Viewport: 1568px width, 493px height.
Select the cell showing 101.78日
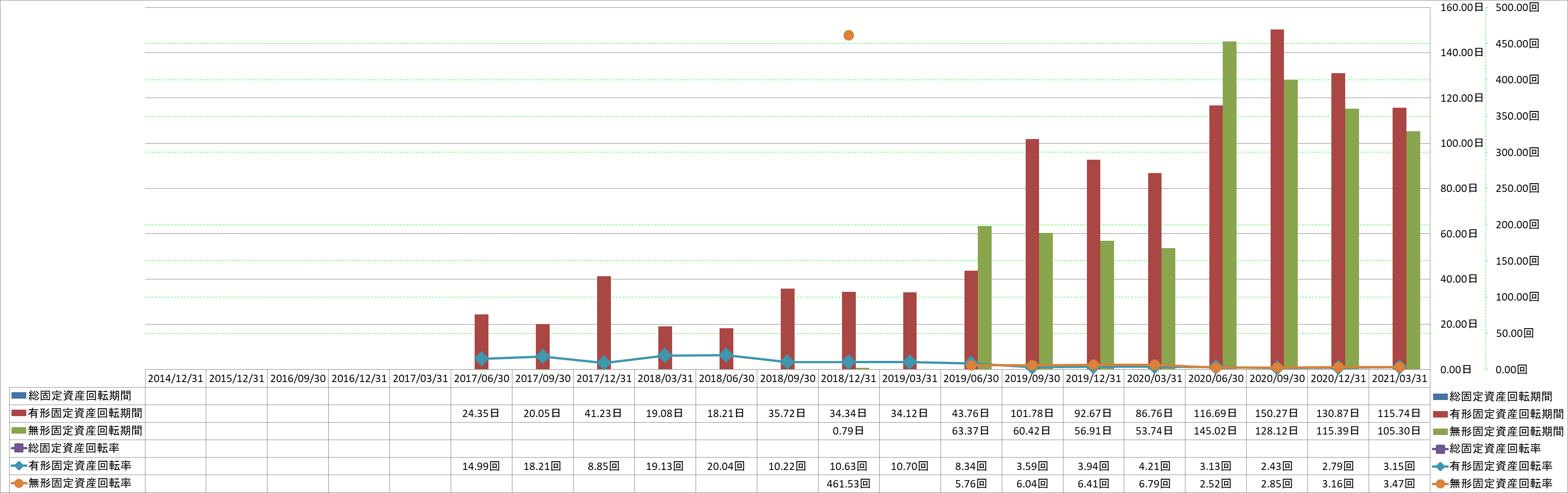pyautogui.click(x=1032, y=414)
